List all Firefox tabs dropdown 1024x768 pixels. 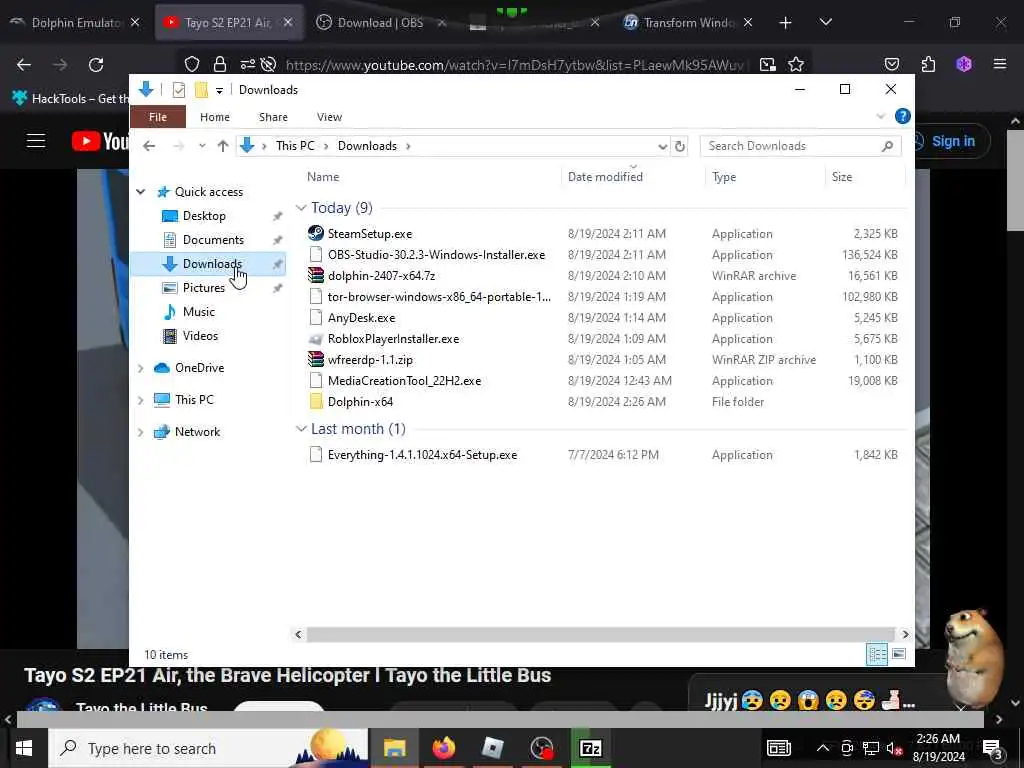point(825,22)
